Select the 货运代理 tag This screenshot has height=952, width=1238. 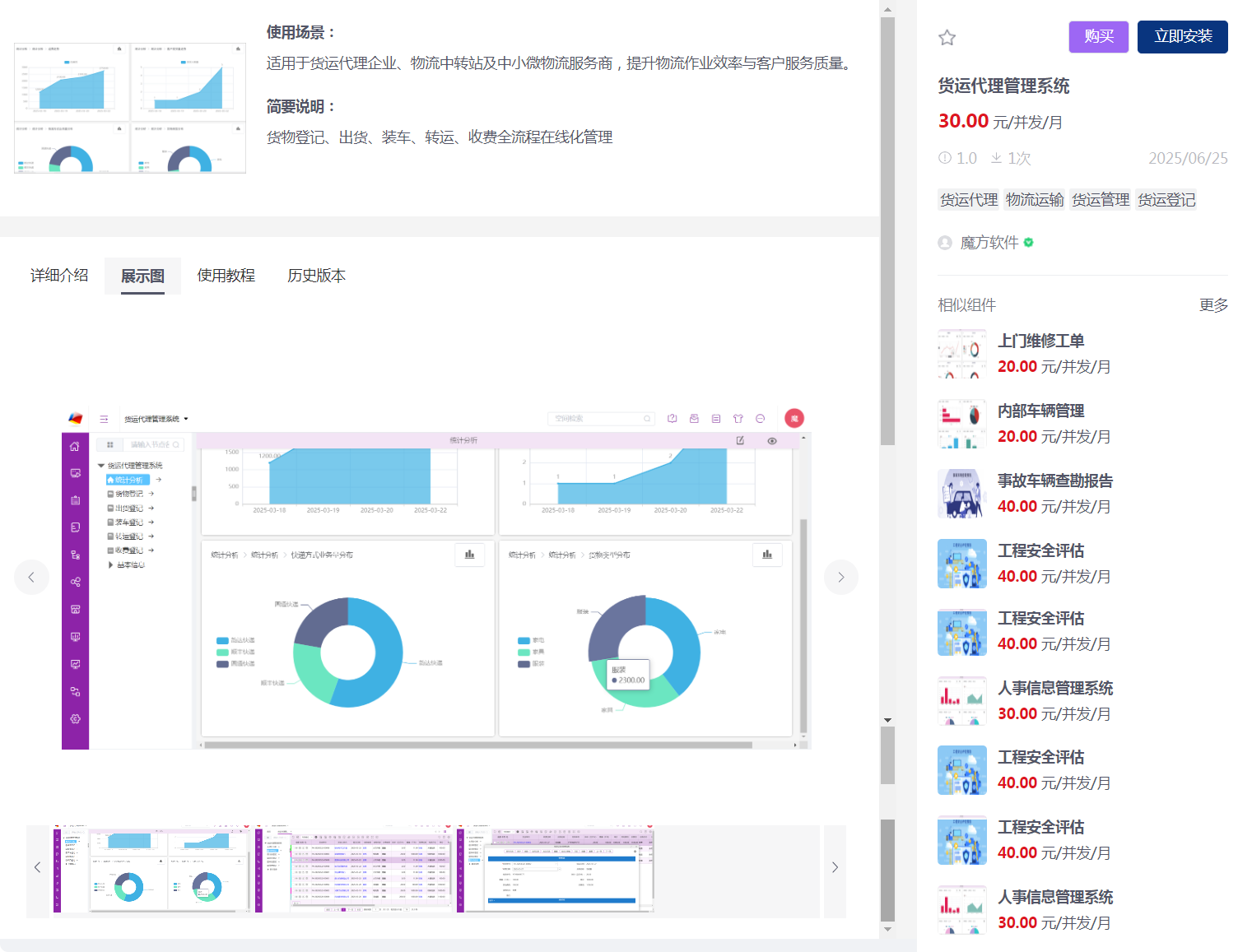(x=969, y=200)
